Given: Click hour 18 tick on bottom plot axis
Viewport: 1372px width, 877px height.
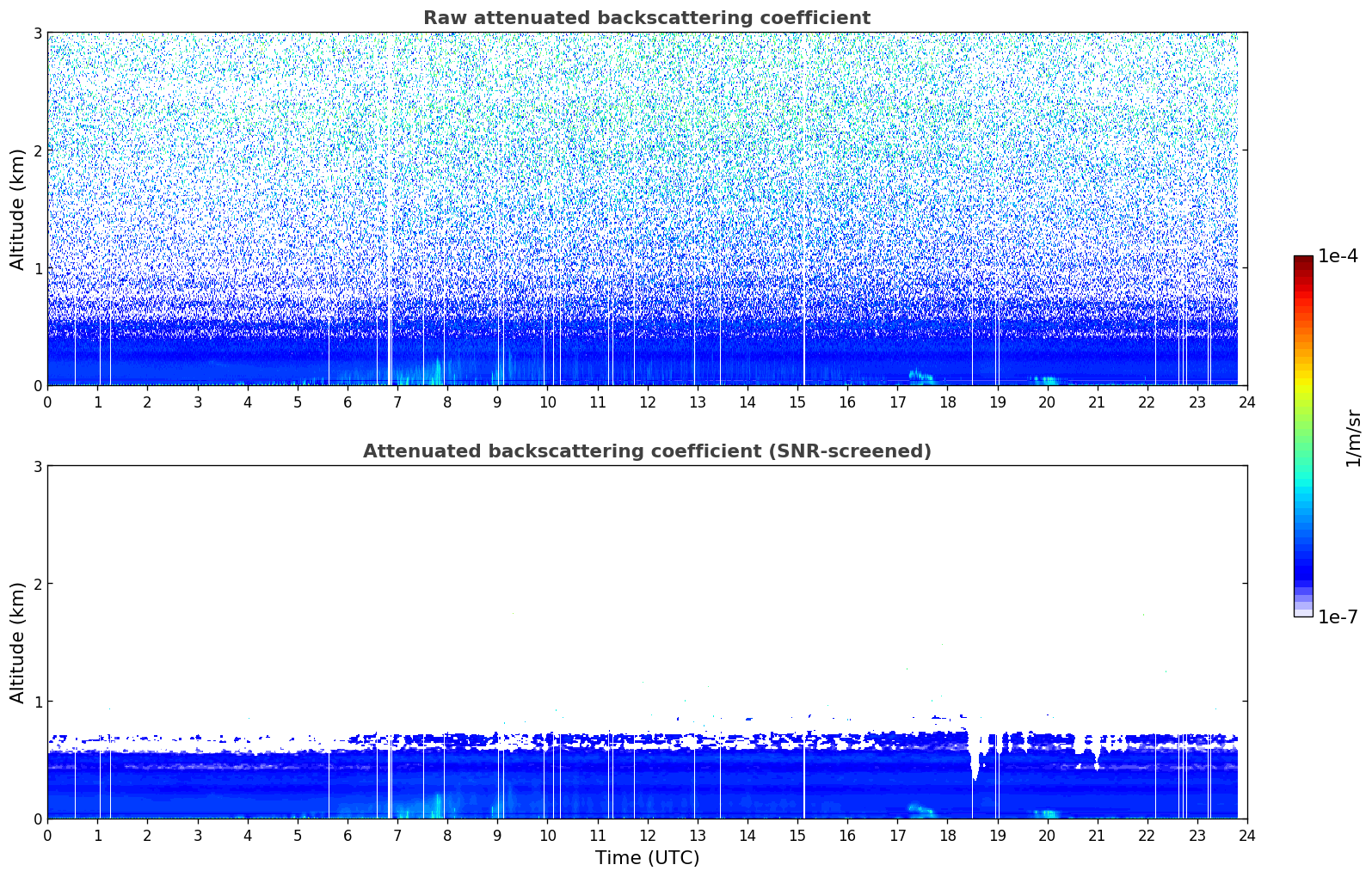Looking at the screenshot, I should (947, 836).
